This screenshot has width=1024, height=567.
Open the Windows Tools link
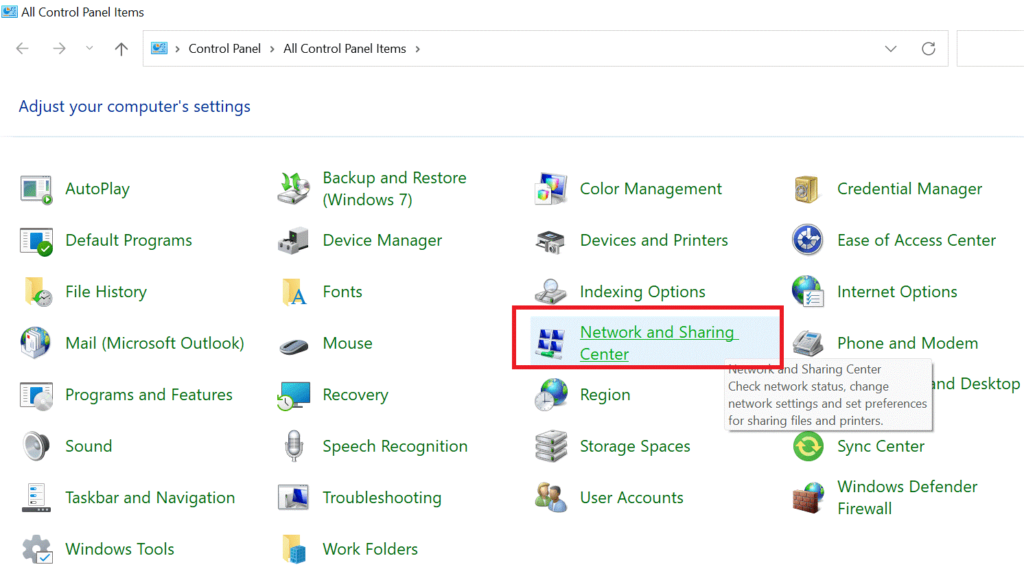[x=120, y=549]
